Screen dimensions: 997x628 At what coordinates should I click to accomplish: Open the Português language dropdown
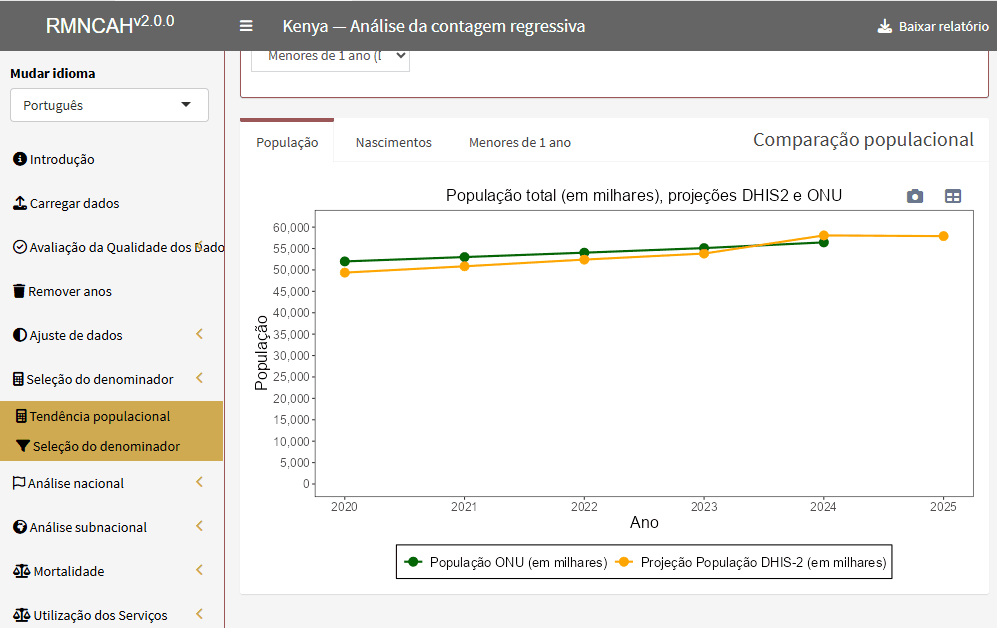(109, 105)
